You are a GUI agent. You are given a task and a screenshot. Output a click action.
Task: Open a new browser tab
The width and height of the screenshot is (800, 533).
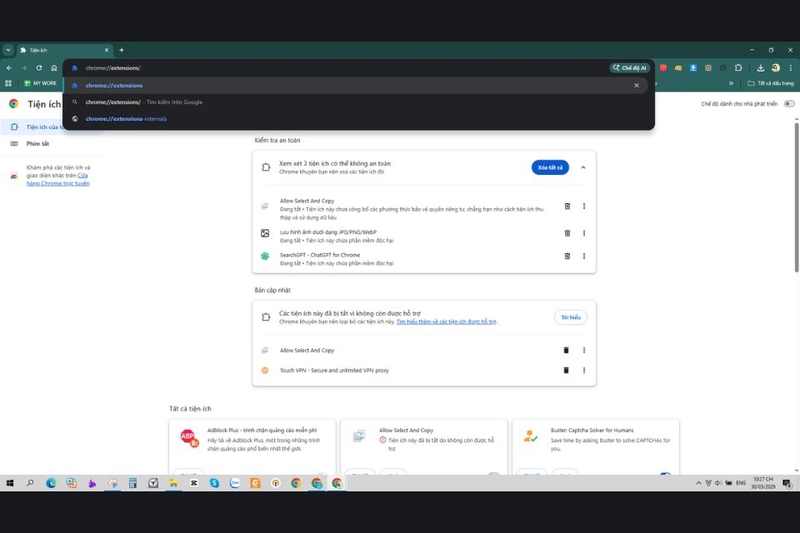coord(121,50)
